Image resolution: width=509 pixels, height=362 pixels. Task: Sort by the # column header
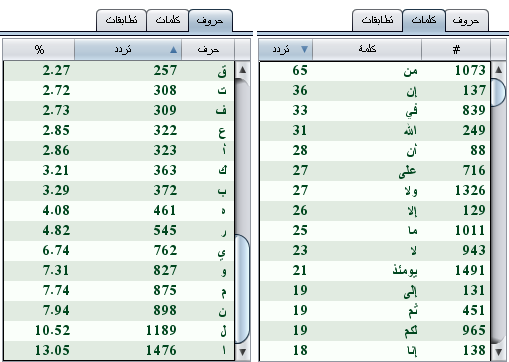pyautogui.click(x=456, y=49)
